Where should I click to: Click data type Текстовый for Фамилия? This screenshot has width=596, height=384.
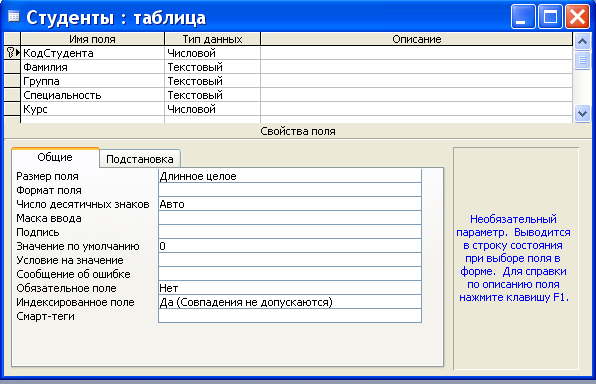coord(212,67)
